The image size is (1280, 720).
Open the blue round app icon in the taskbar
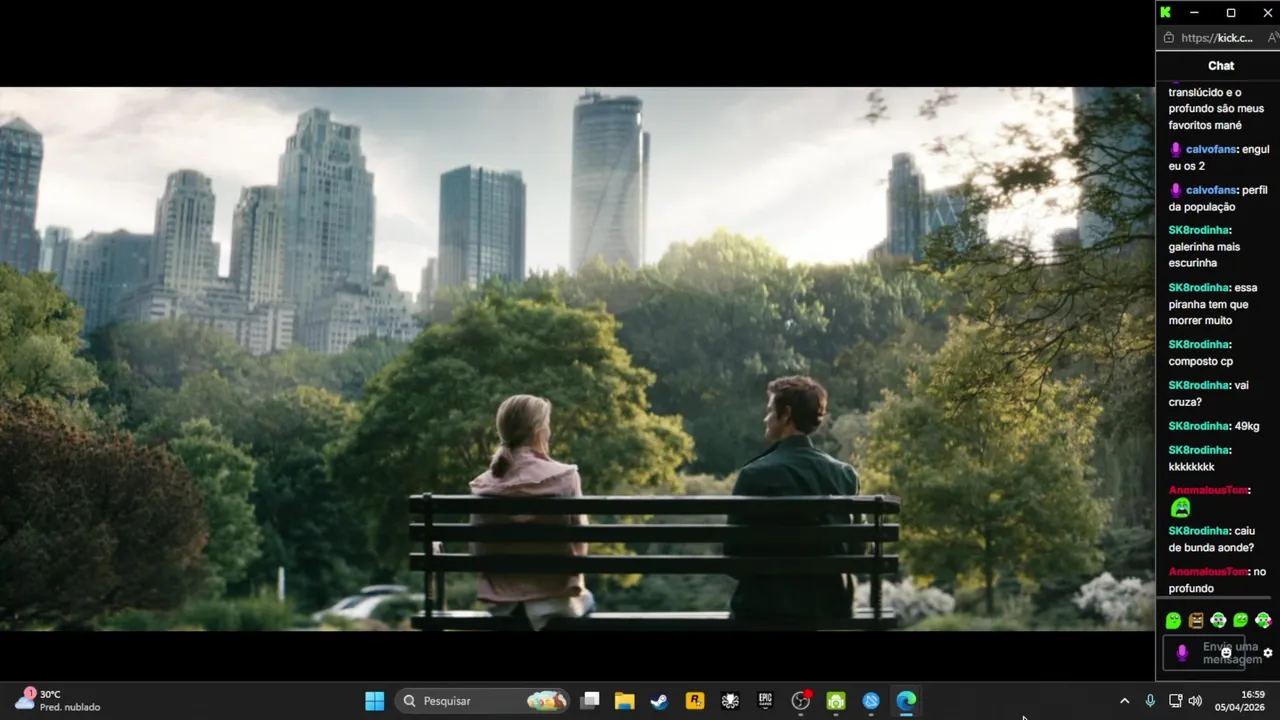pos(871,701)
